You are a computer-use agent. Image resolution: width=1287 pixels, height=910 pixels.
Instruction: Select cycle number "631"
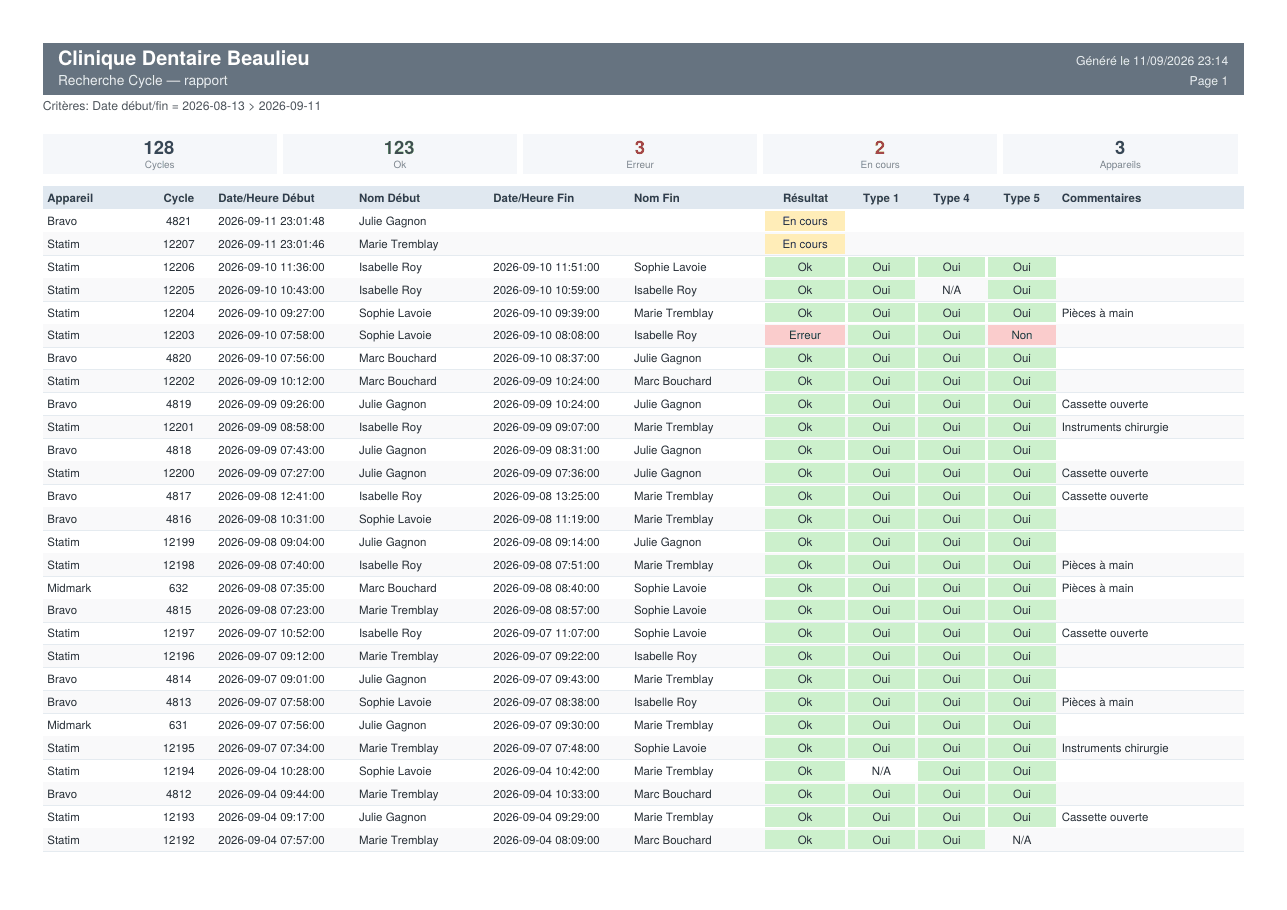[179, 725]
